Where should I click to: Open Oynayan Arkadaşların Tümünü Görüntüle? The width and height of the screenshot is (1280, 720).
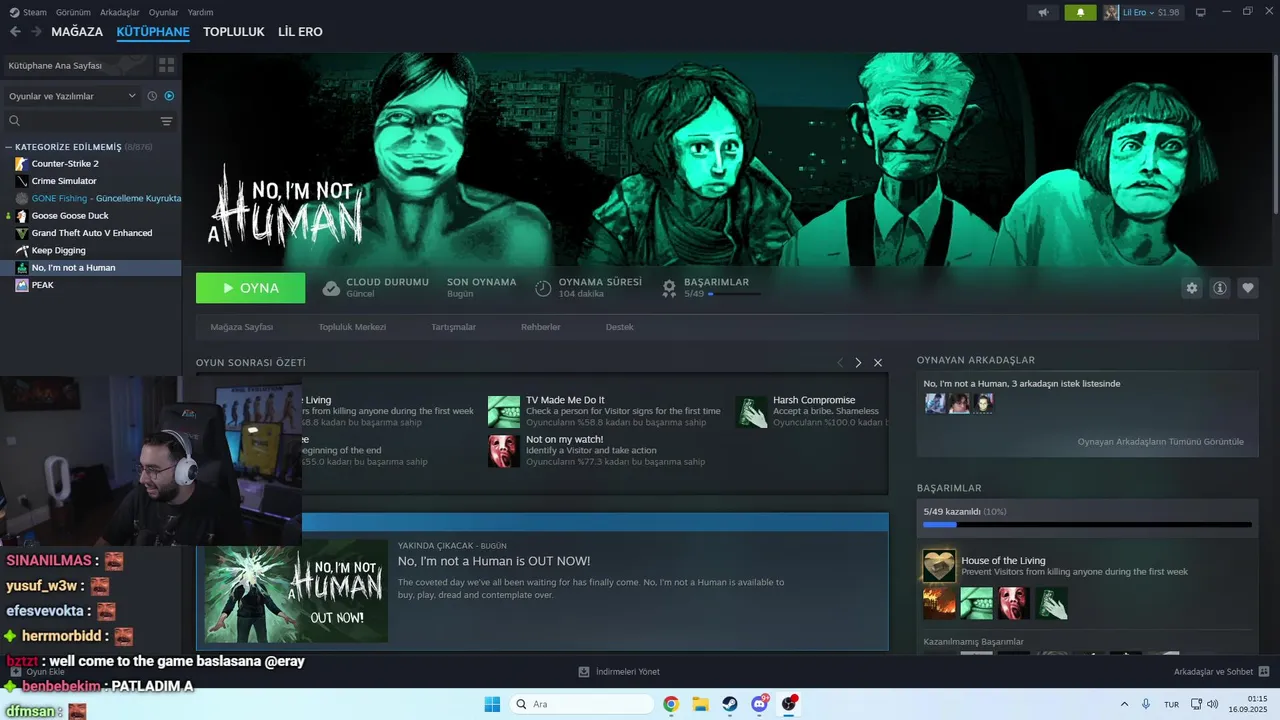pos(1161,441)
